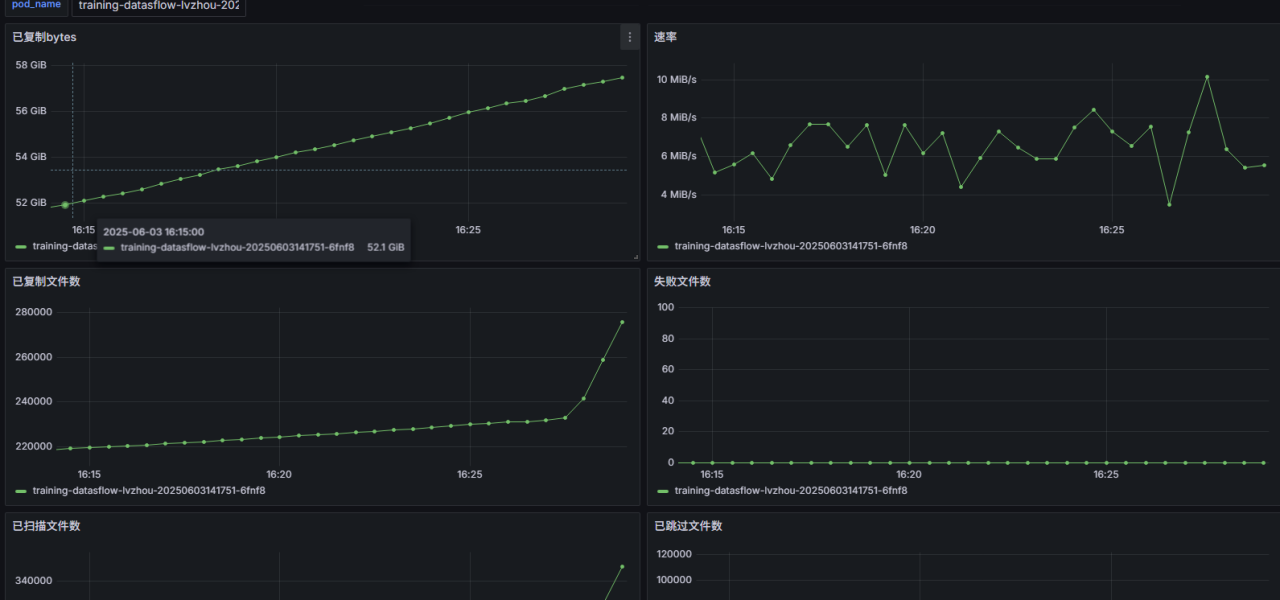Open the 已复制bytes panel three-dot menu
This screenshot has width=1280, height=600.
click(629, 37)
